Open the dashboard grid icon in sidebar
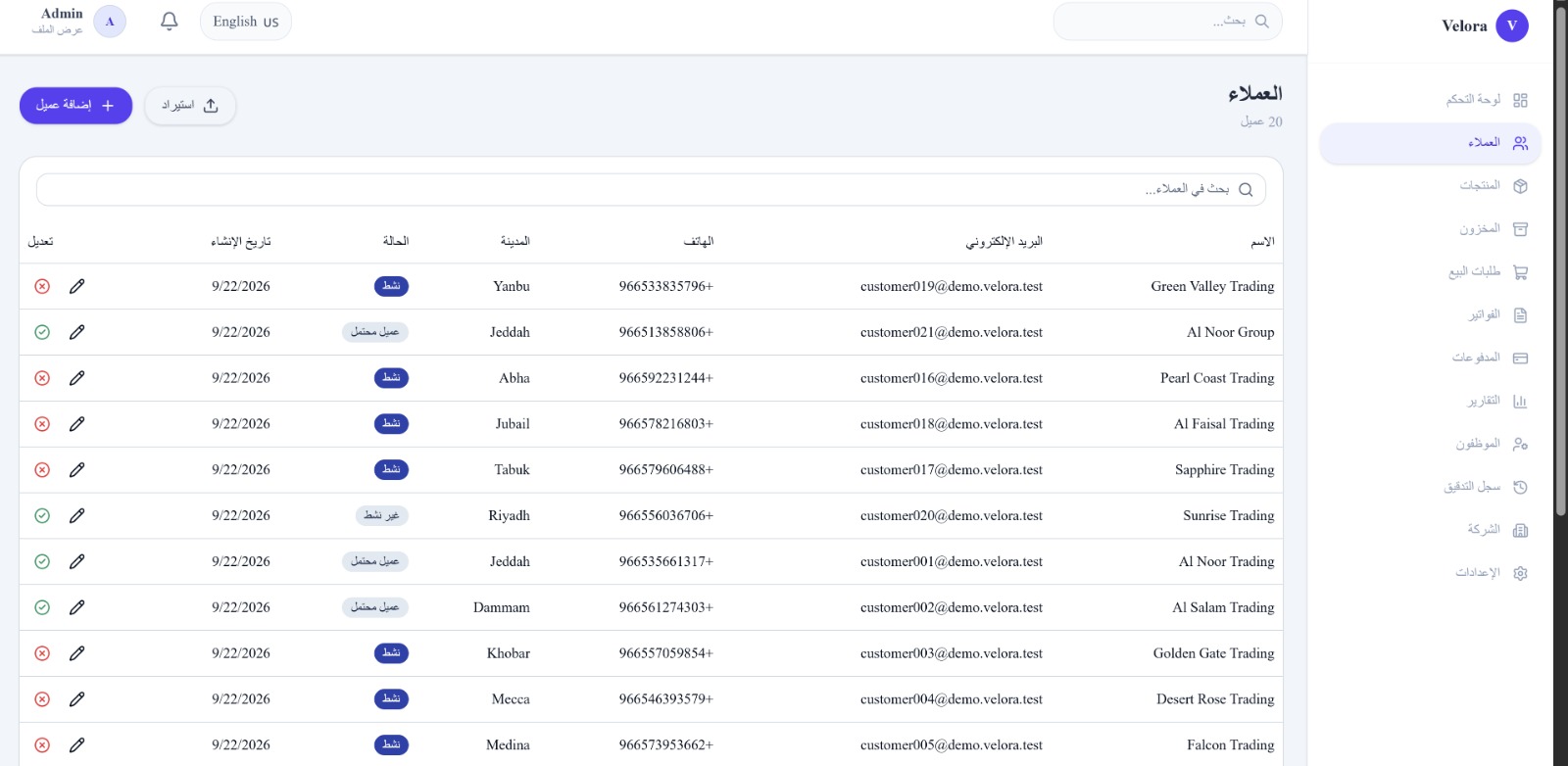 click(x=1520, y=100)
